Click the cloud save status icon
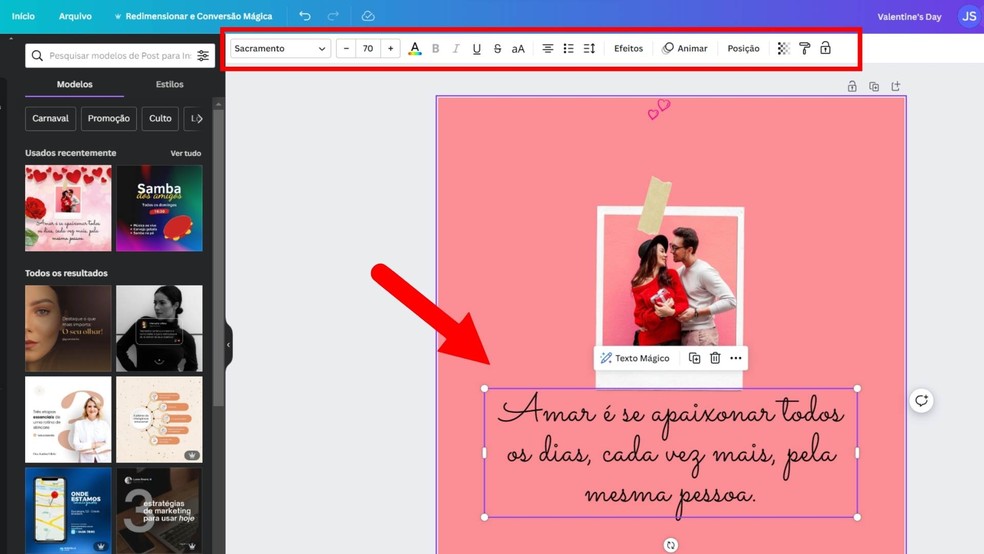 pyautogui.click(x=368, y=16)
